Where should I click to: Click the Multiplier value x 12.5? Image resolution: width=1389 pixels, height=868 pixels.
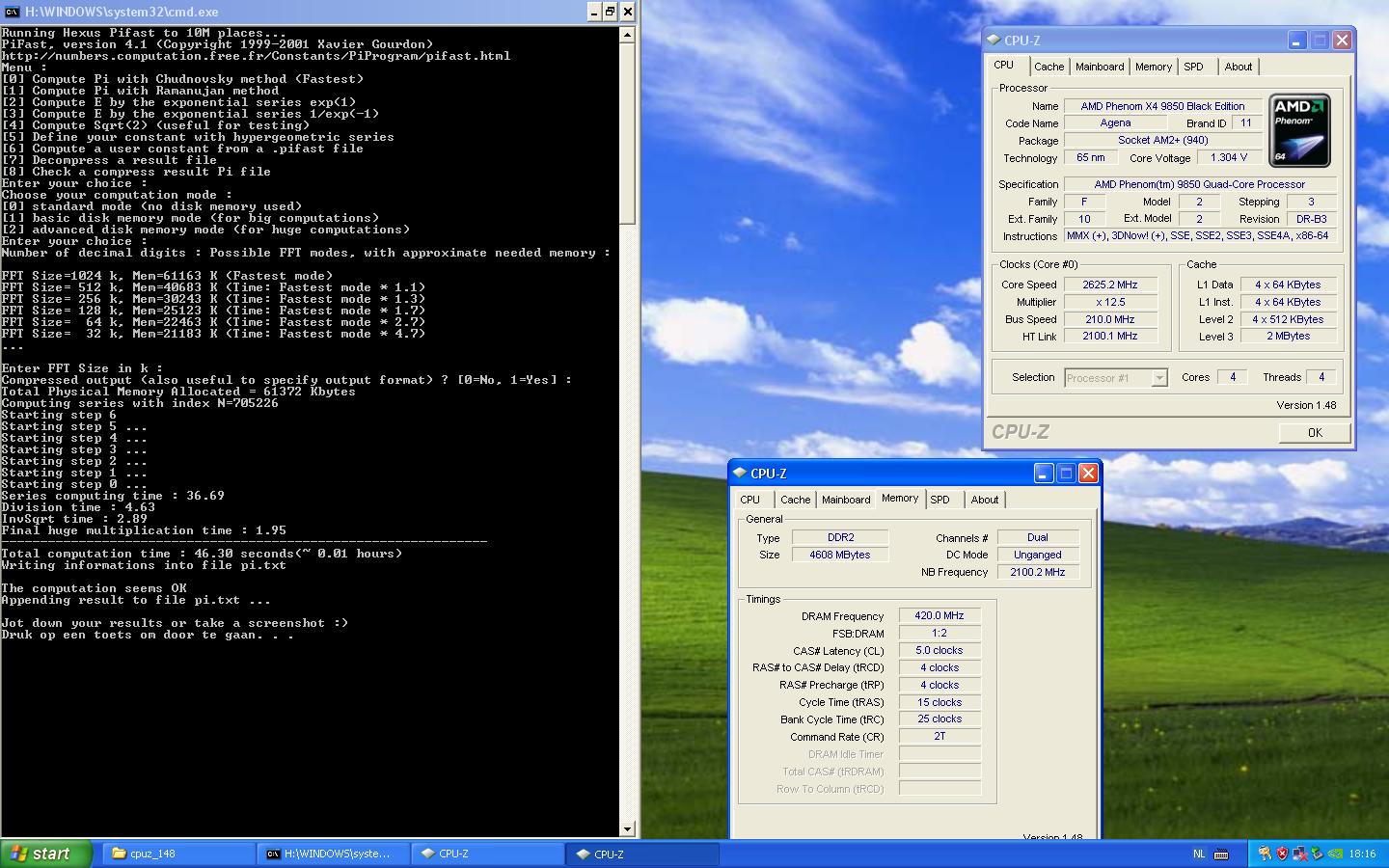pyautogui.click(x=1110, y=302)
